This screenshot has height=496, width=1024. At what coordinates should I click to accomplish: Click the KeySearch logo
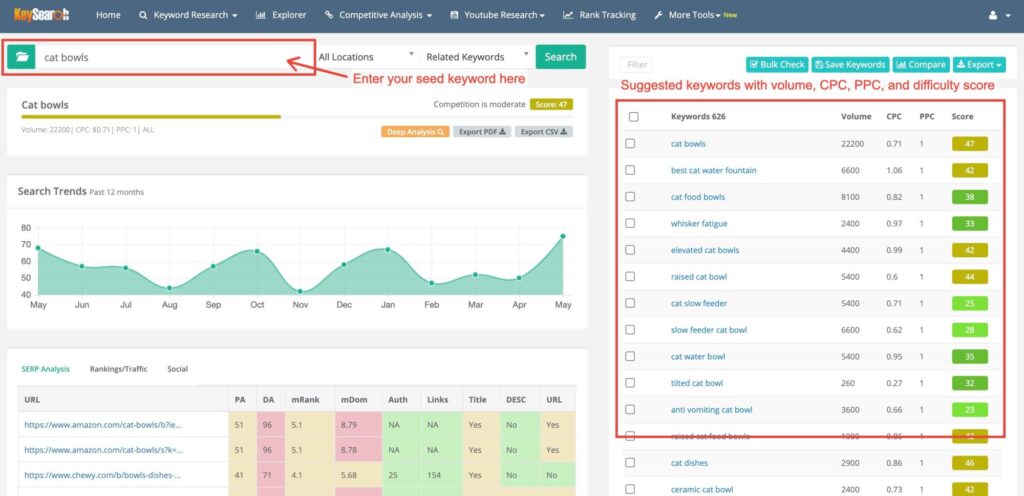41,15
